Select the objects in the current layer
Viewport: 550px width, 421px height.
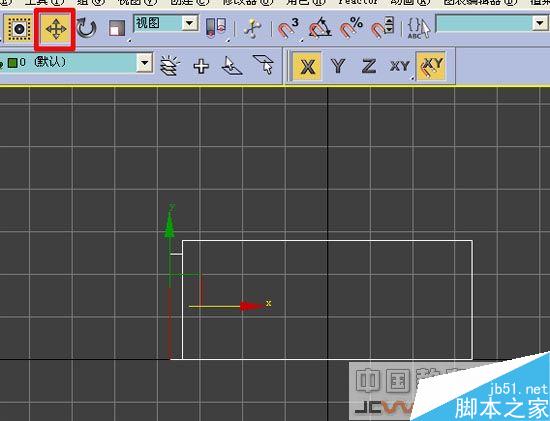point(263,64)
